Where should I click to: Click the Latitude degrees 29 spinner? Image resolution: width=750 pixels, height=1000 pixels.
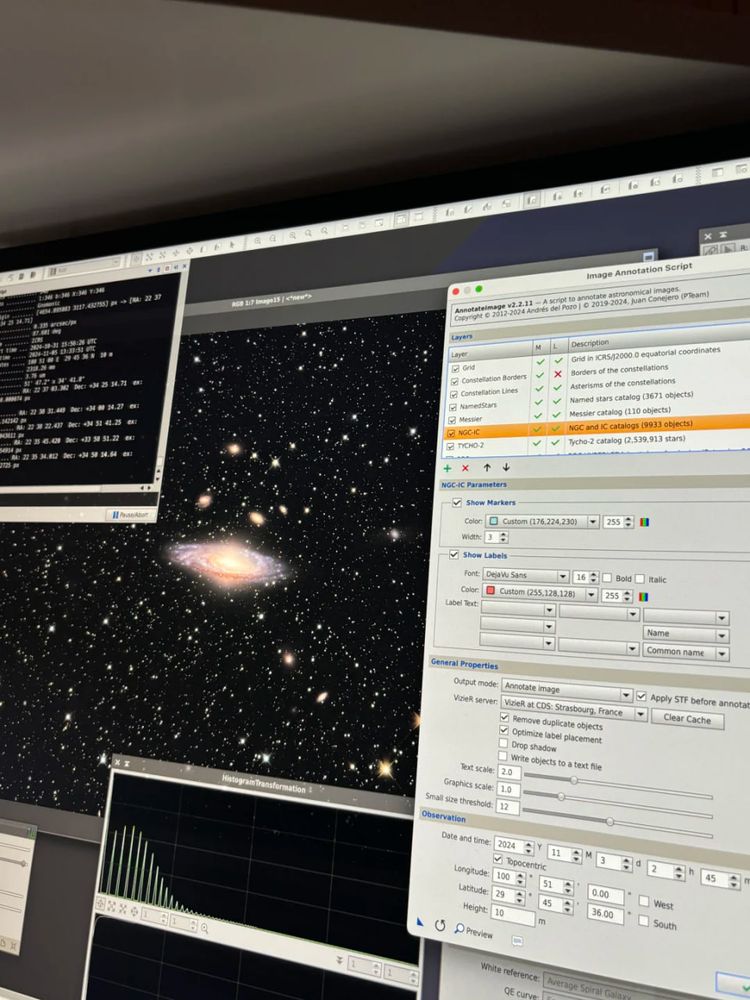pos(509,895)
